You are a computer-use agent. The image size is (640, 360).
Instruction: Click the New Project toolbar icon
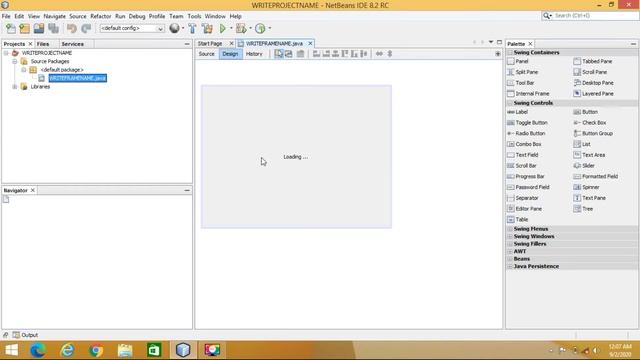[x=24, y=28]
